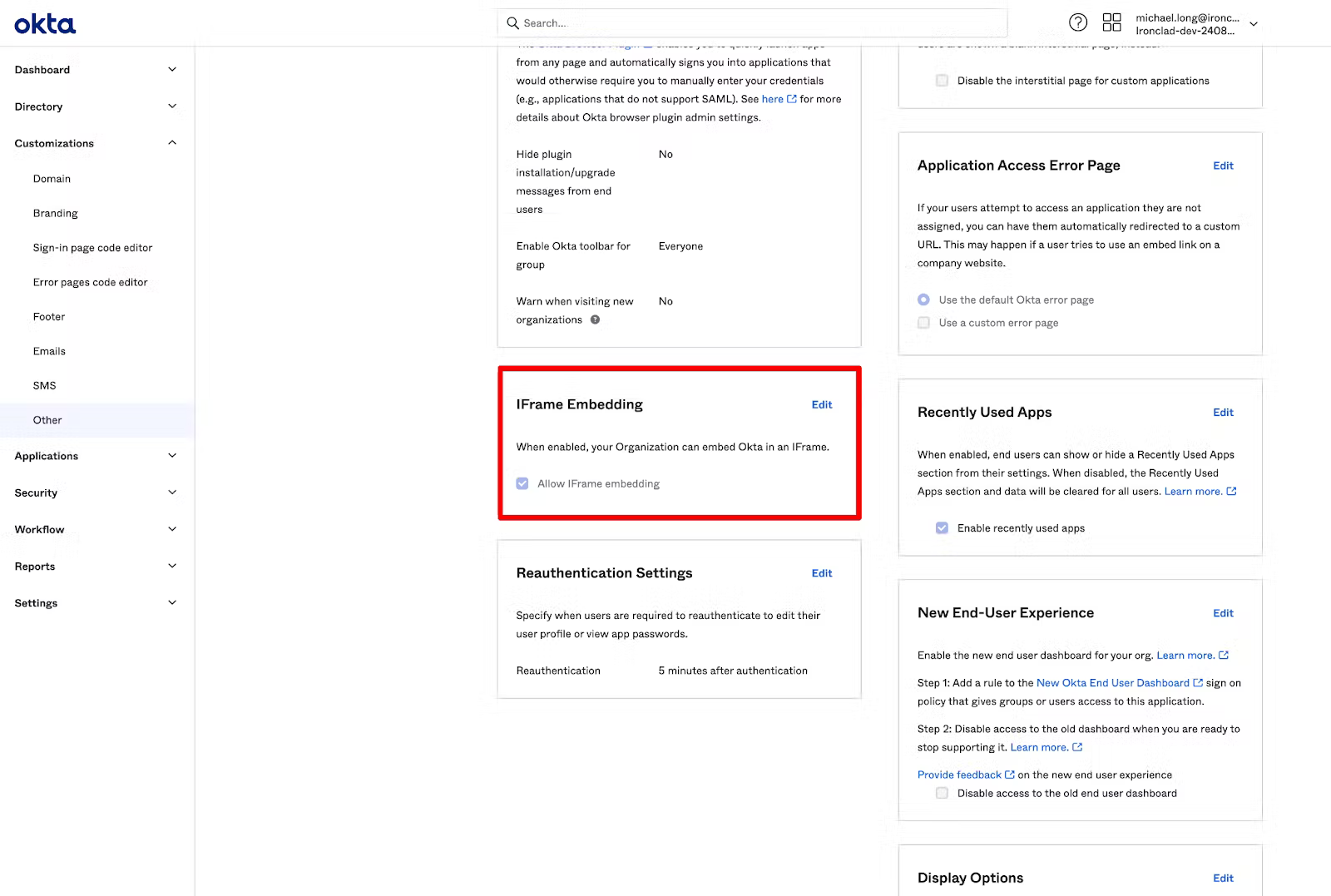This screenshot has width=1331, height=896.
Task: Open Learn more link in Recently Used Apps
Action: (1193, 492)
